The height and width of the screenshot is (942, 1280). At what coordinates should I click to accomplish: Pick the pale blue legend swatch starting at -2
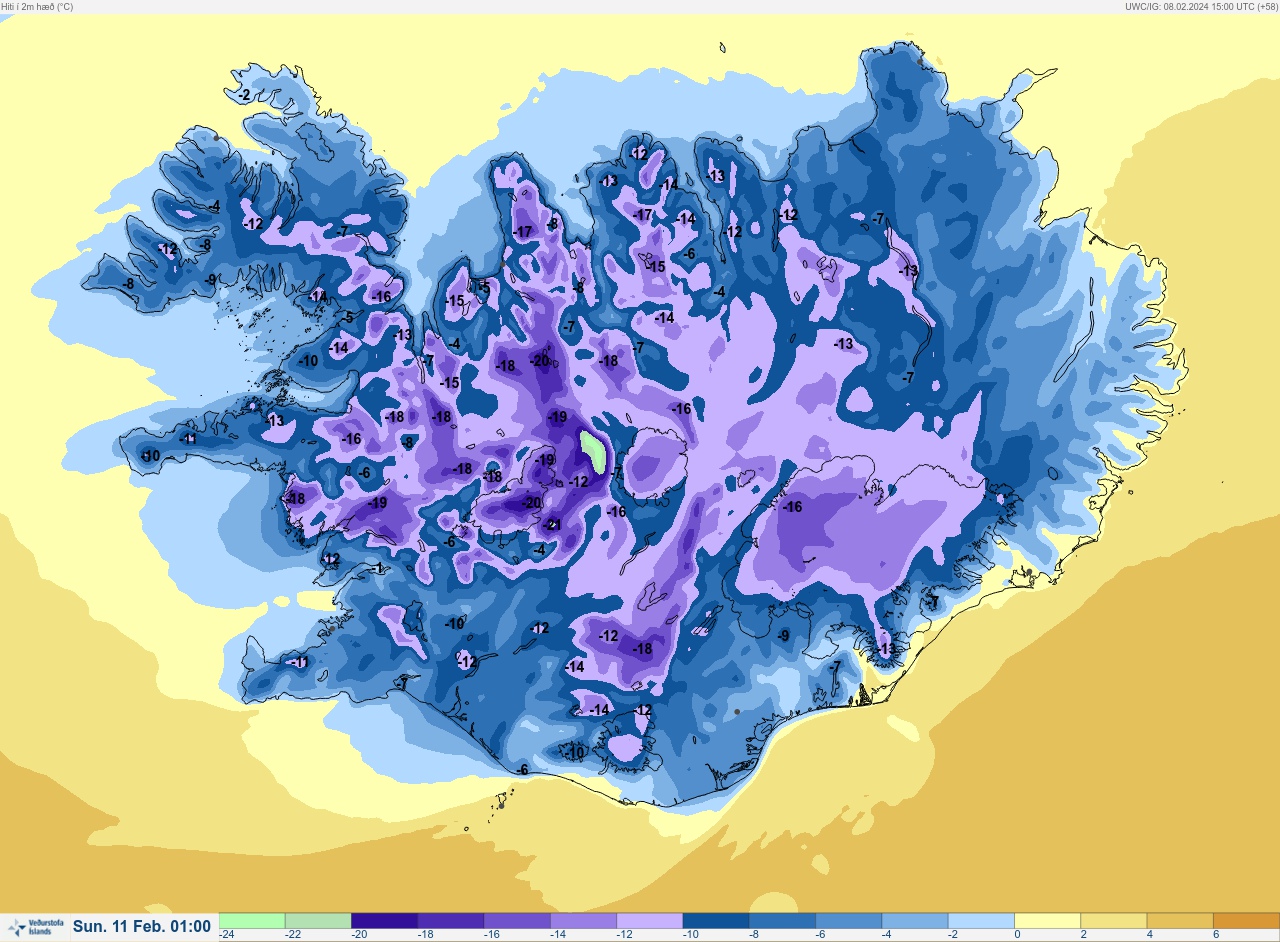tap(981, 920)
